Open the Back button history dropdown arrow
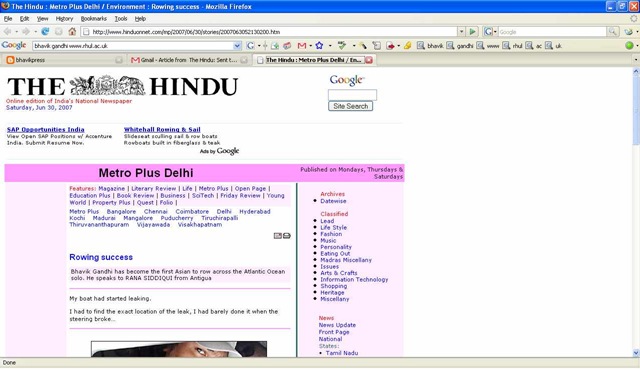 (x=16, y=31)
